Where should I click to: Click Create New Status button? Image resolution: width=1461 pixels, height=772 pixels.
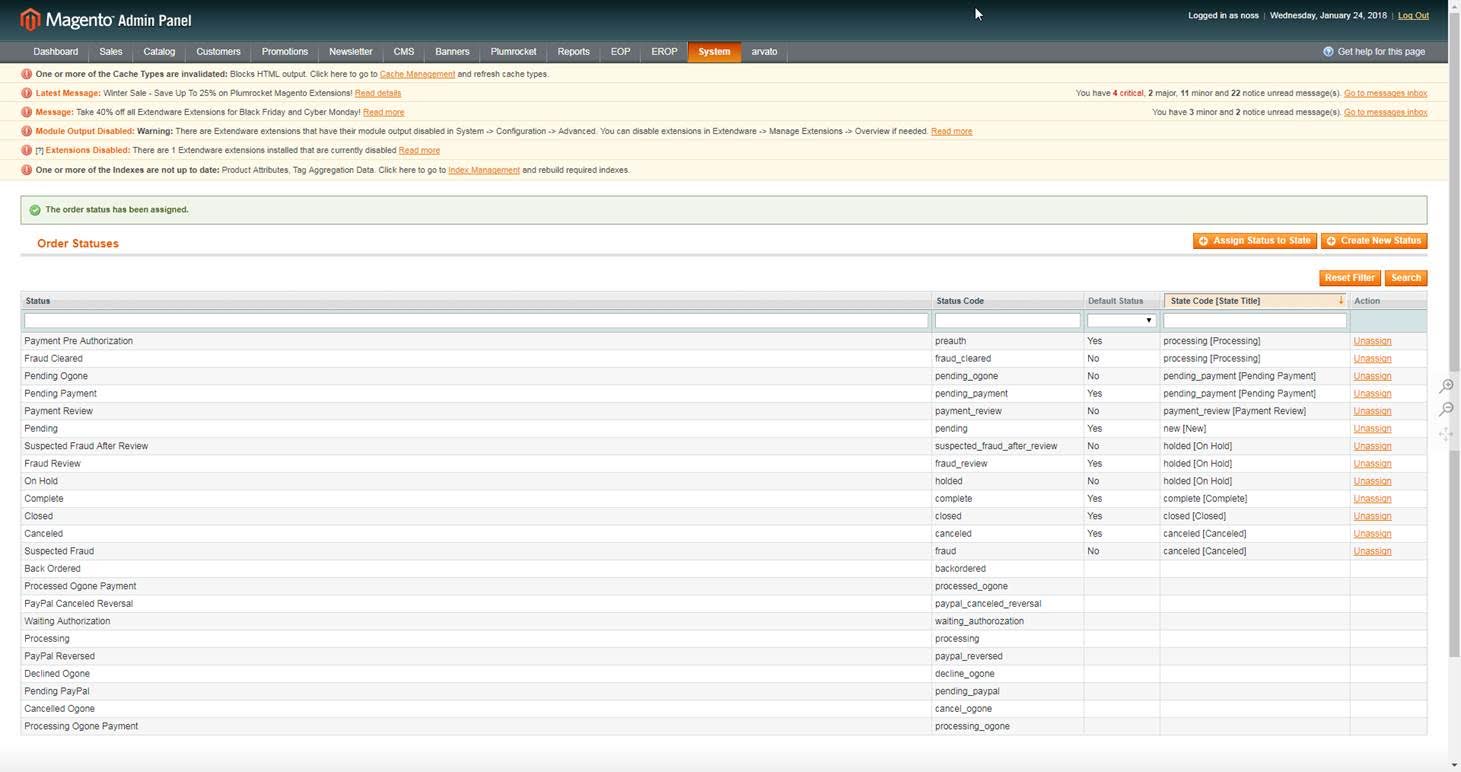click(x=1374, y=241)
